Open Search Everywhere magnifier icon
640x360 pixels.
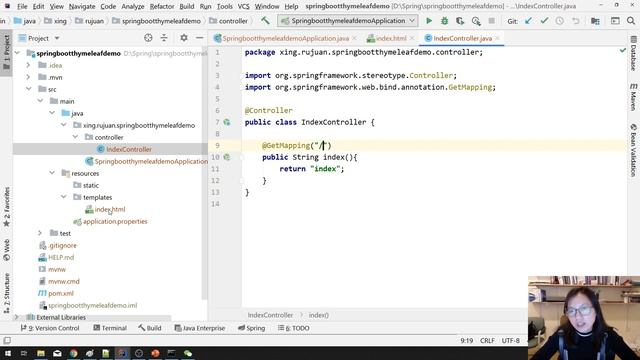tap(631, 21)
